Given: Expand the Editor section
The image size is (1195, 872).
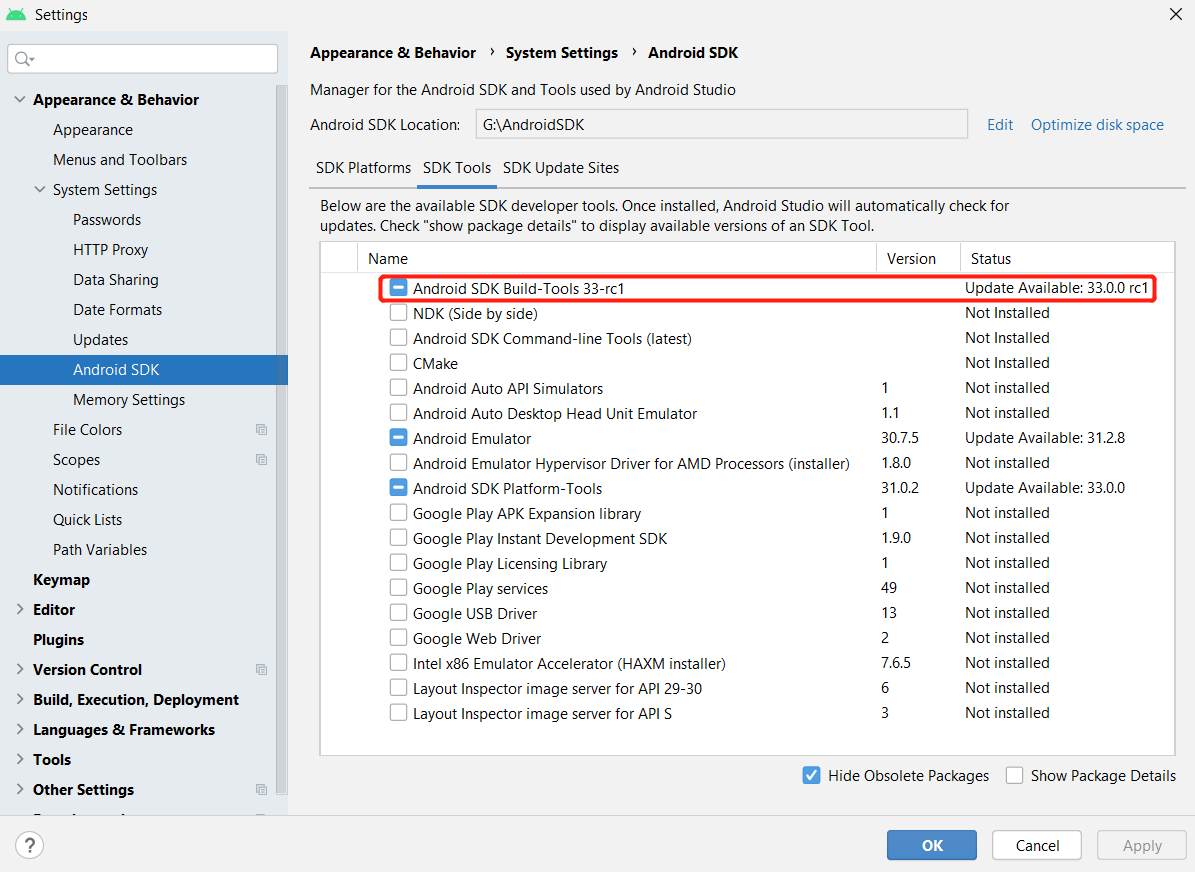Looking at the screenshot, I should point(20,610).
